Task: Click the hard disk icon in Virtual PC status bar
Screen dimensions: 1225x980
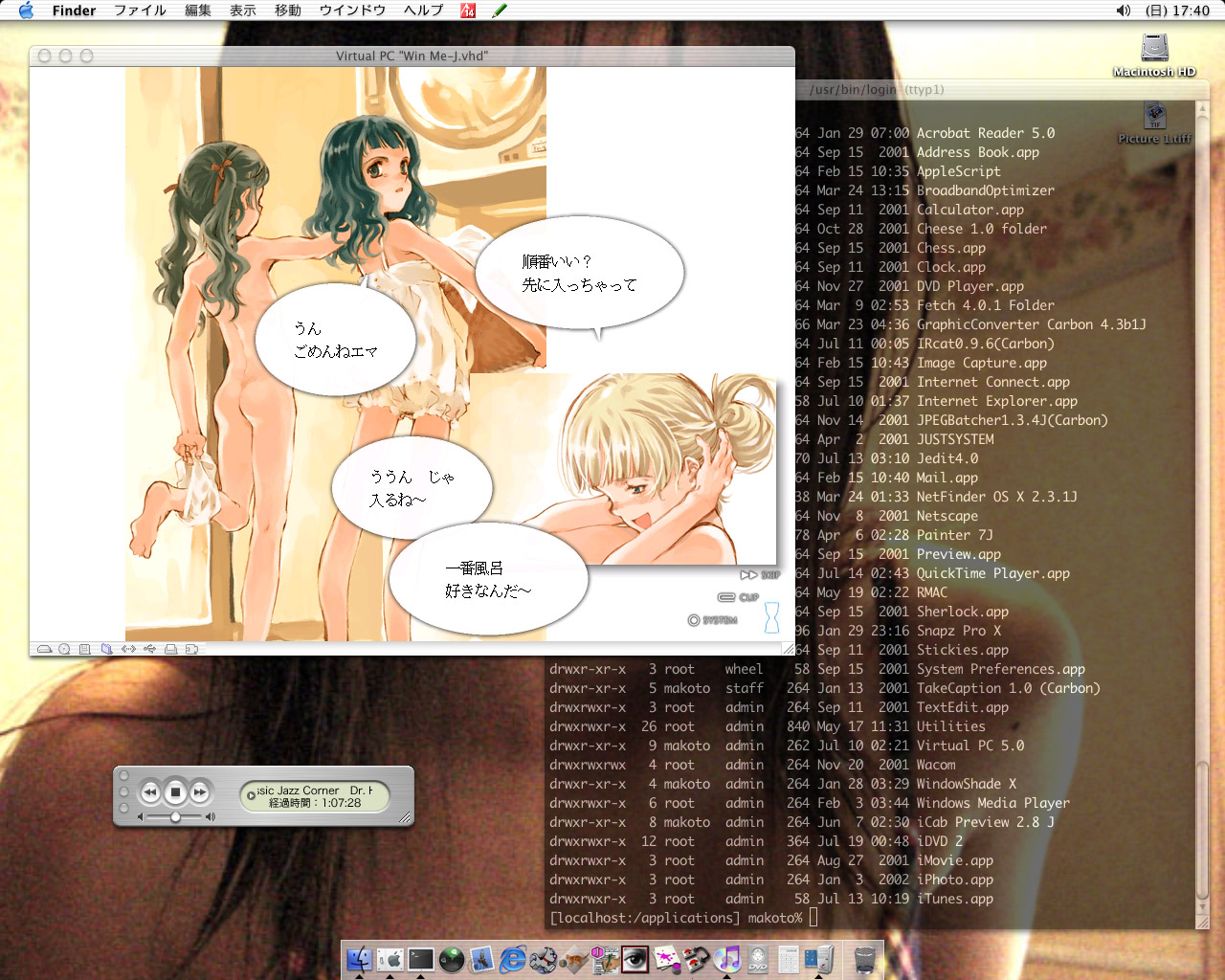Action: 44,649
